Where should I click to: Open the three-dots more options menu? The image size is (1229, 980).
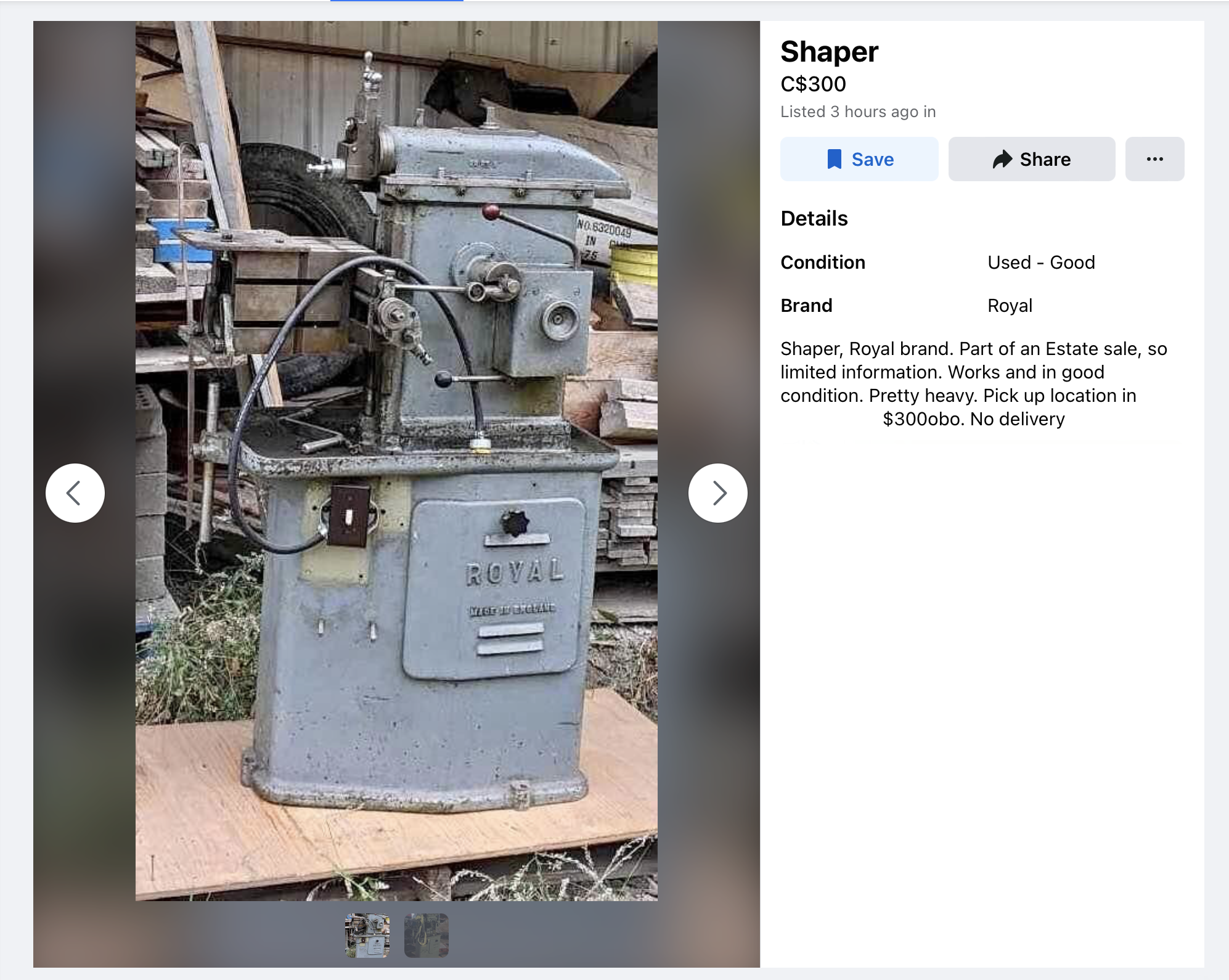pos(1154,159)
